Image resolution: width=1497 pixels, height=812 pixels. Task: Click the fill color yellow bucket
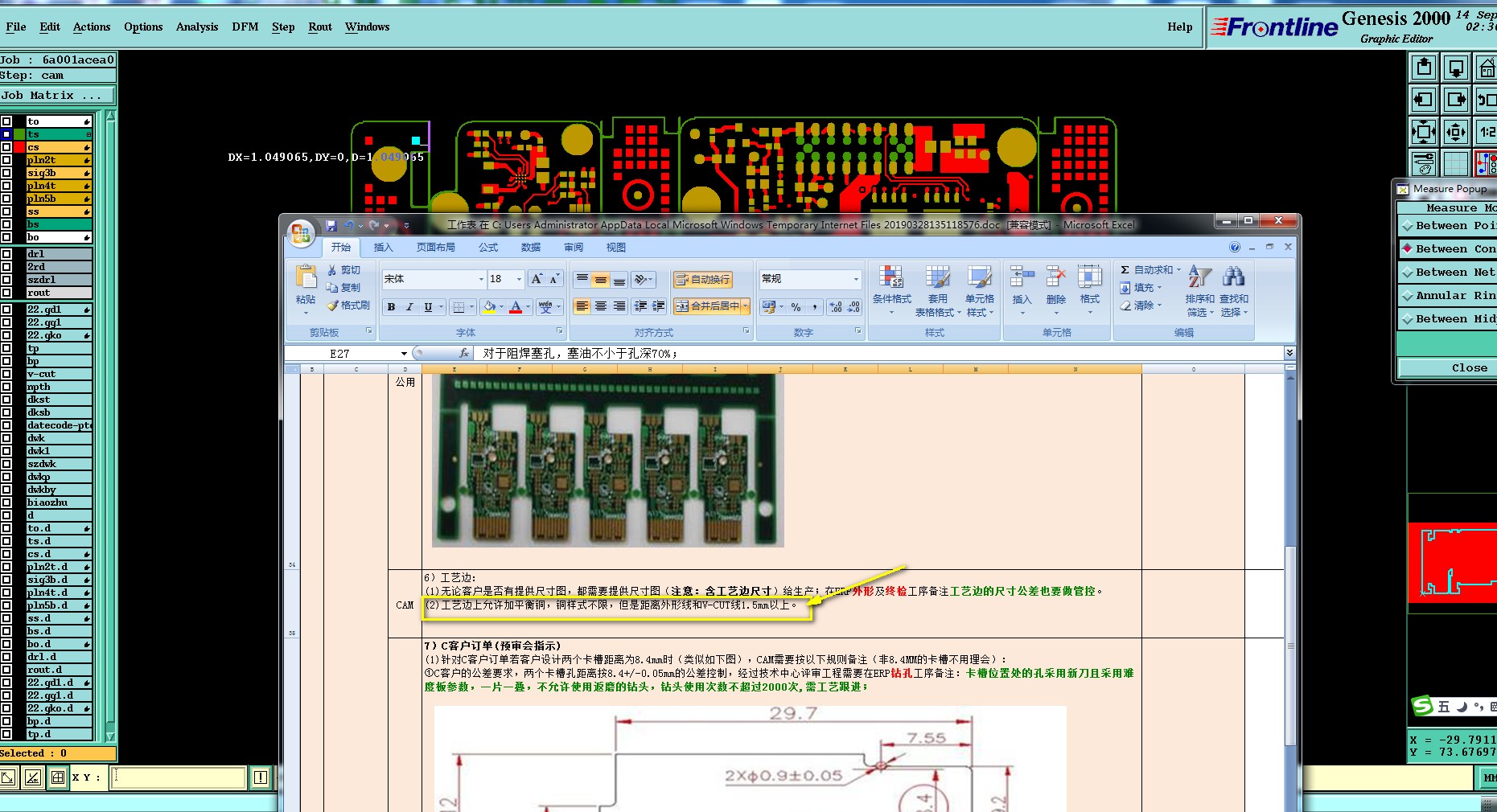tap(488, 306)
